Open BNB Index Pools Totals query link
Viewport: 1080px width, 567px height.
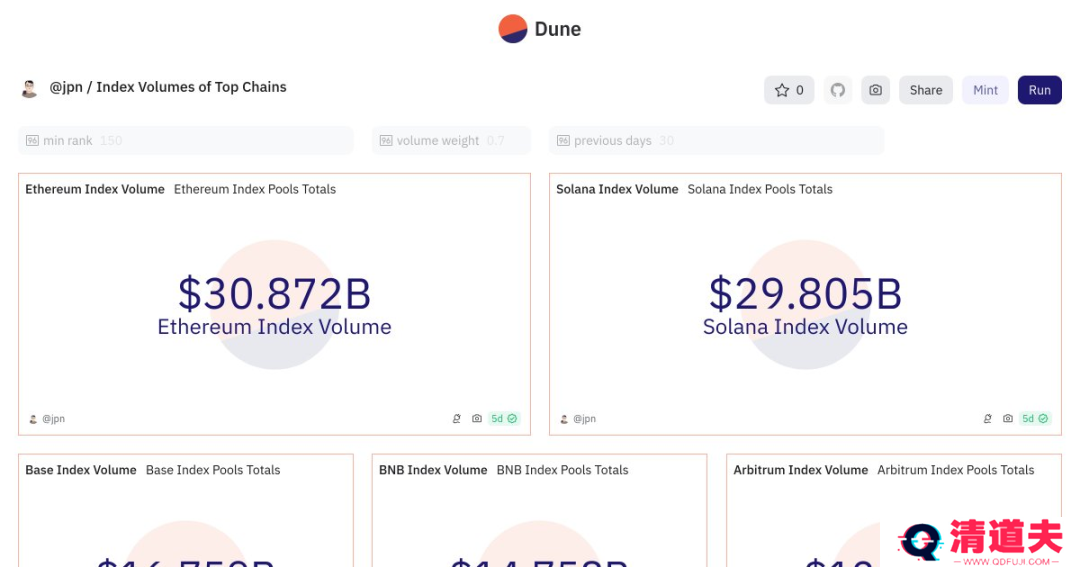click(563, 470)
